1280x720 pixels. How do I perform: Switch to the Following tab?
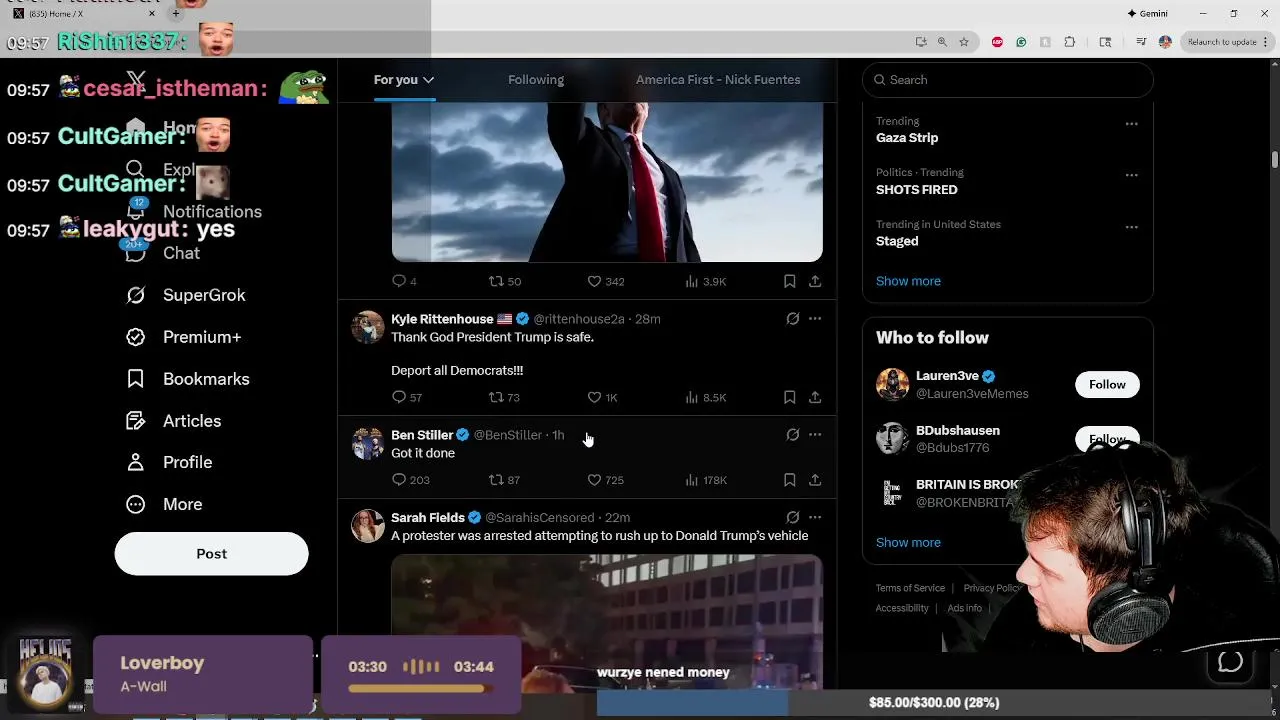click(536, 80)
